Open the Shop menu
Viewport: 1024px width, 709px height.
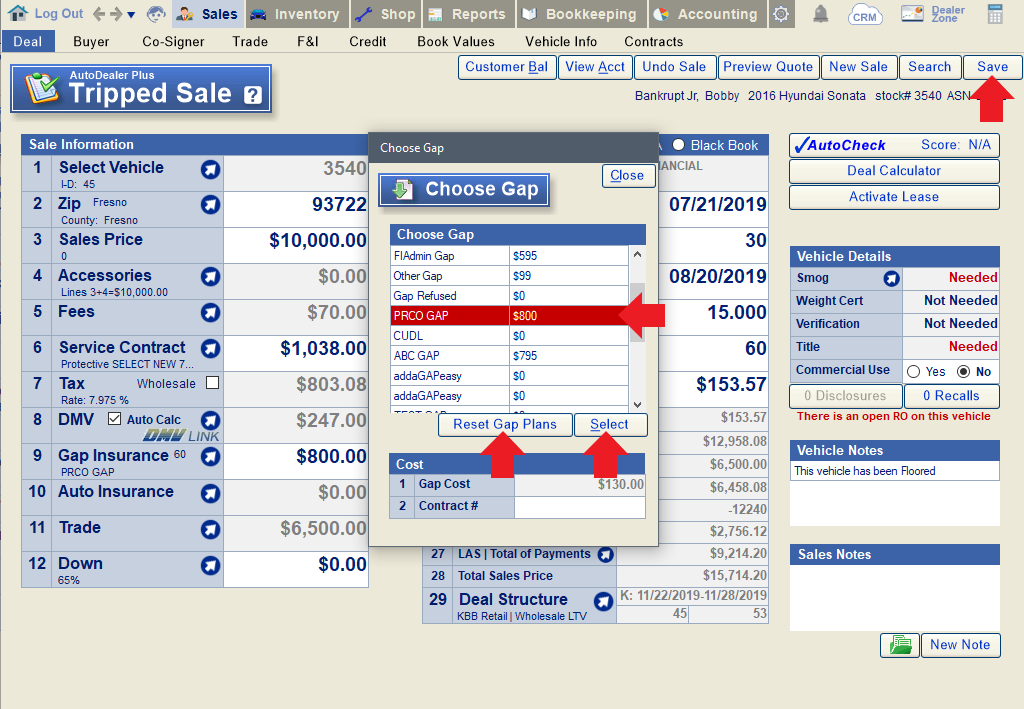386,14
